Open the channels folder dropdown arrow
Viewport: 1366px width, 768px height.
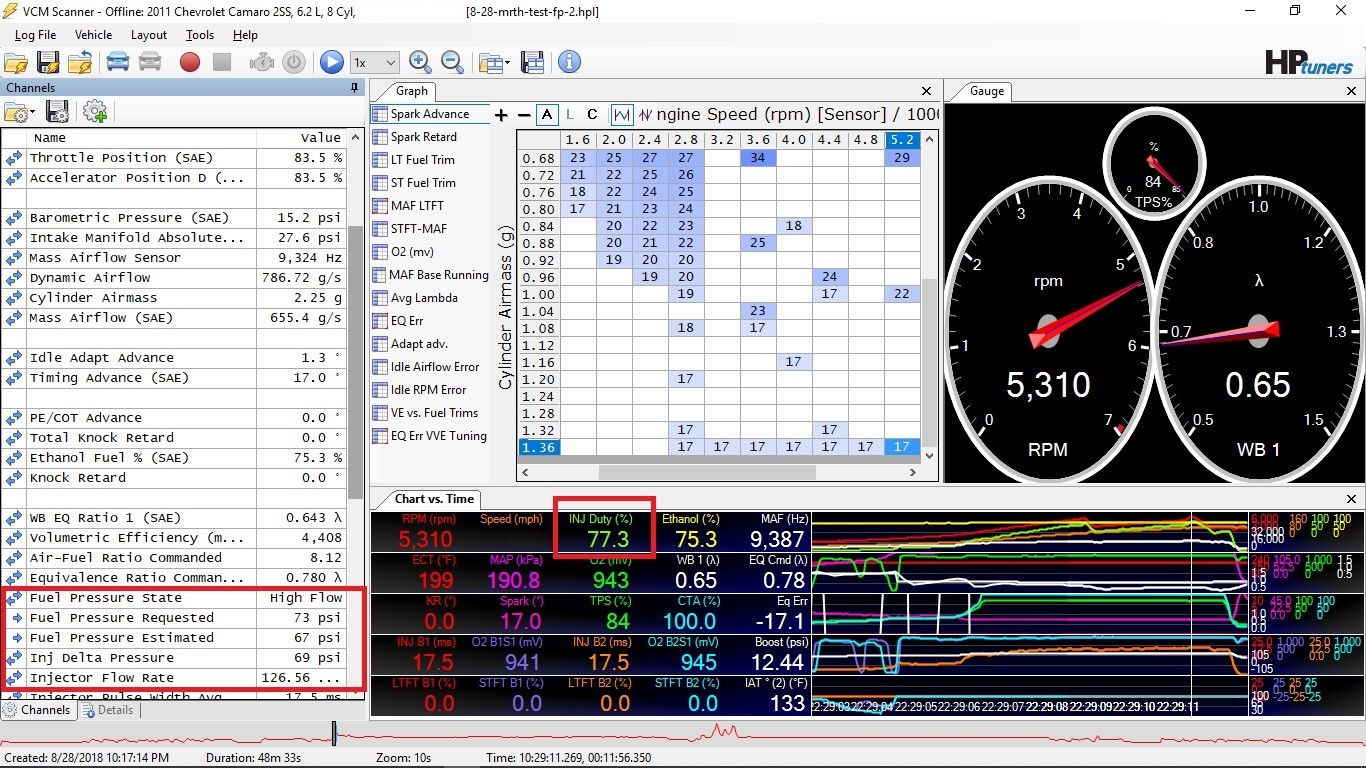pyautogui.click(x=32, y=113)
